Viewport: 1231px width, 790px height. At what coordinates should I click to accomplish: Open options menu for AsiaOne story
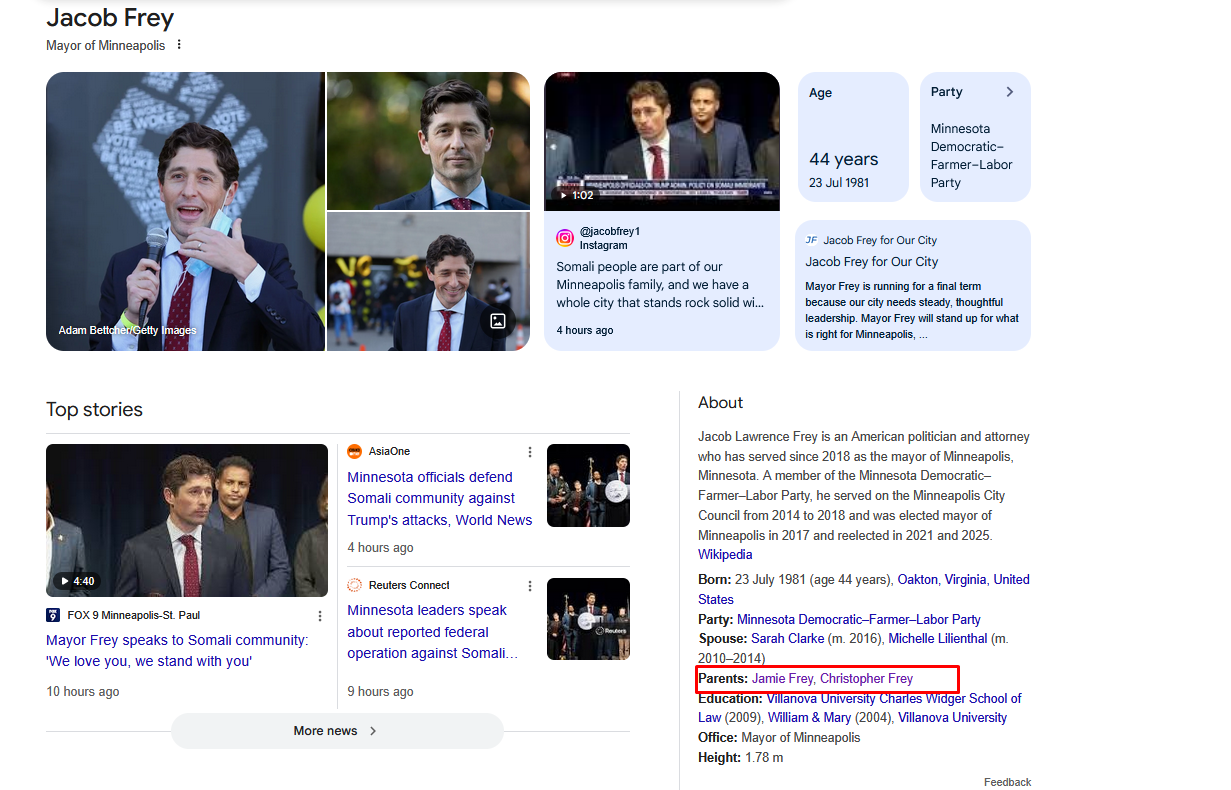click(x=530, y=452)
